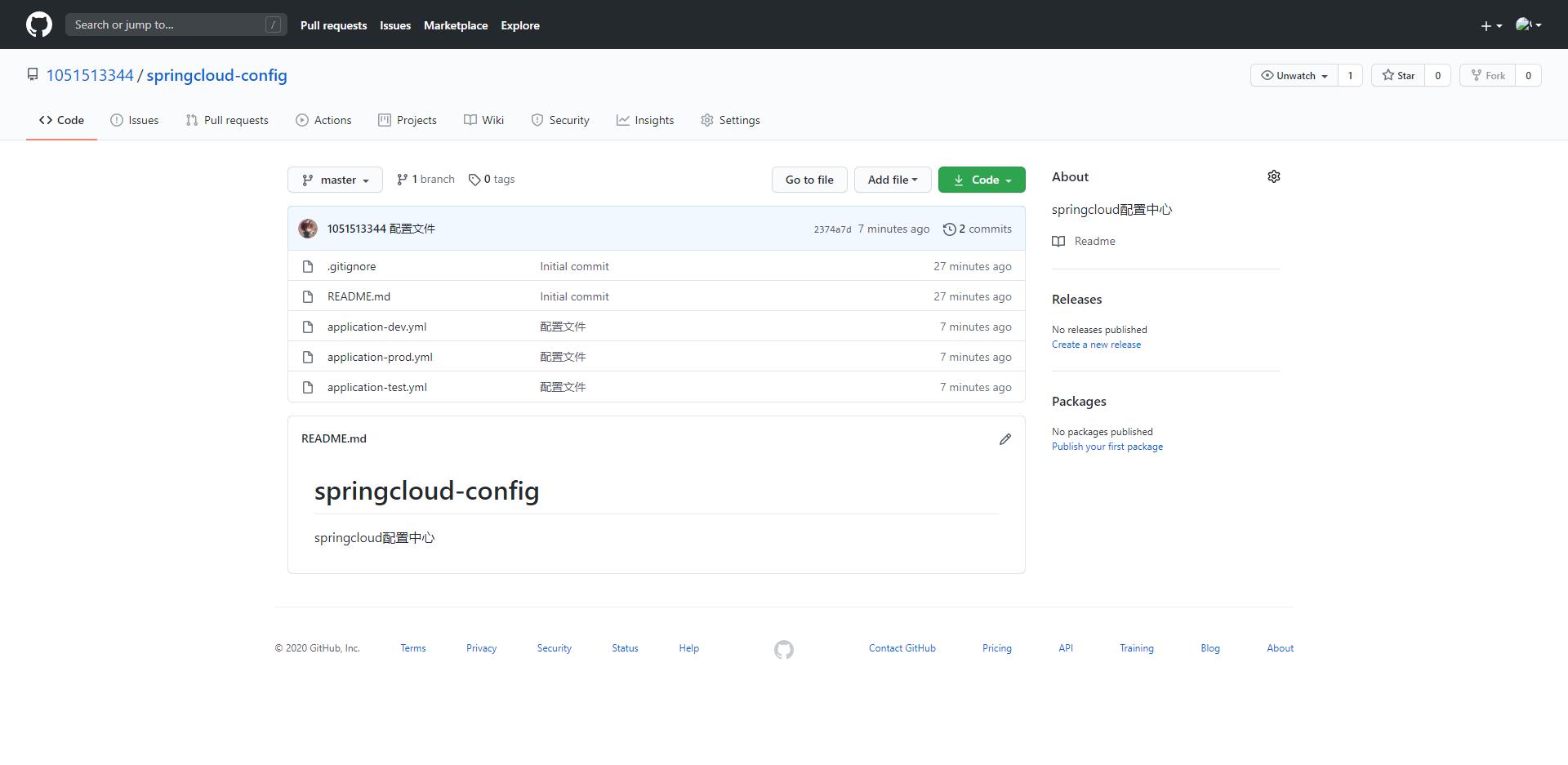The height and width of the screenshot is (765, 1568).
Task: Click file icon next to application-test.yml
Action: (x=308, y=387)
